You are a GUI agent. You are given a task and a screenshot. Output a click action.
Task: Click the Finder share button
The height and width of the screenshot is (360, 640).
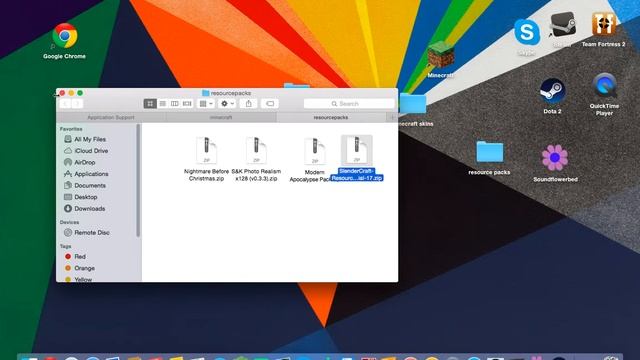(248, 104)
